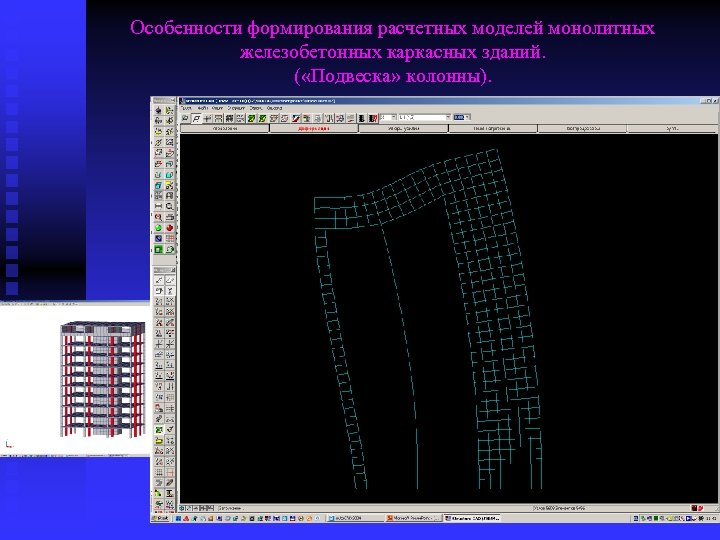720x540 pixels.
Task: Click first icon in the deformation toolbar
Action: (186, 118)
